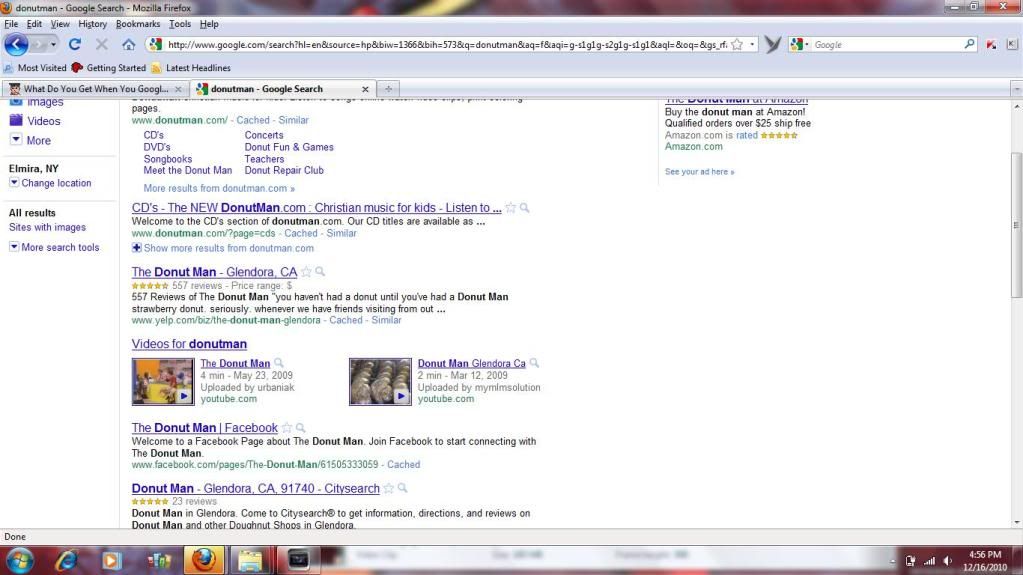
Task: Star the Donut Man Glendora, CA result
Action: (306, 272)
